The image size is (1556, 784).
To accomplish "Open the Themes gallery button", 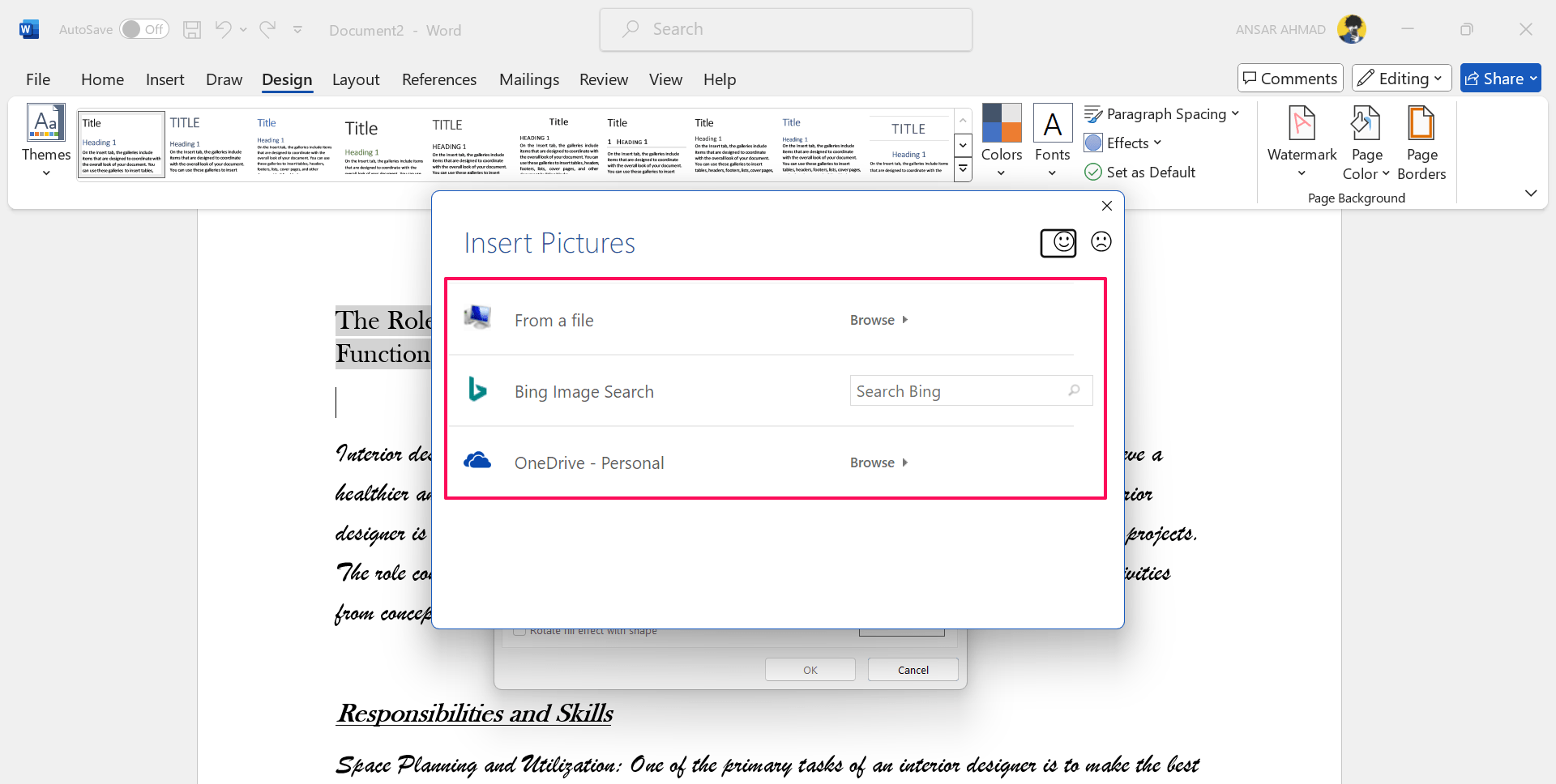I will (46, 141).
